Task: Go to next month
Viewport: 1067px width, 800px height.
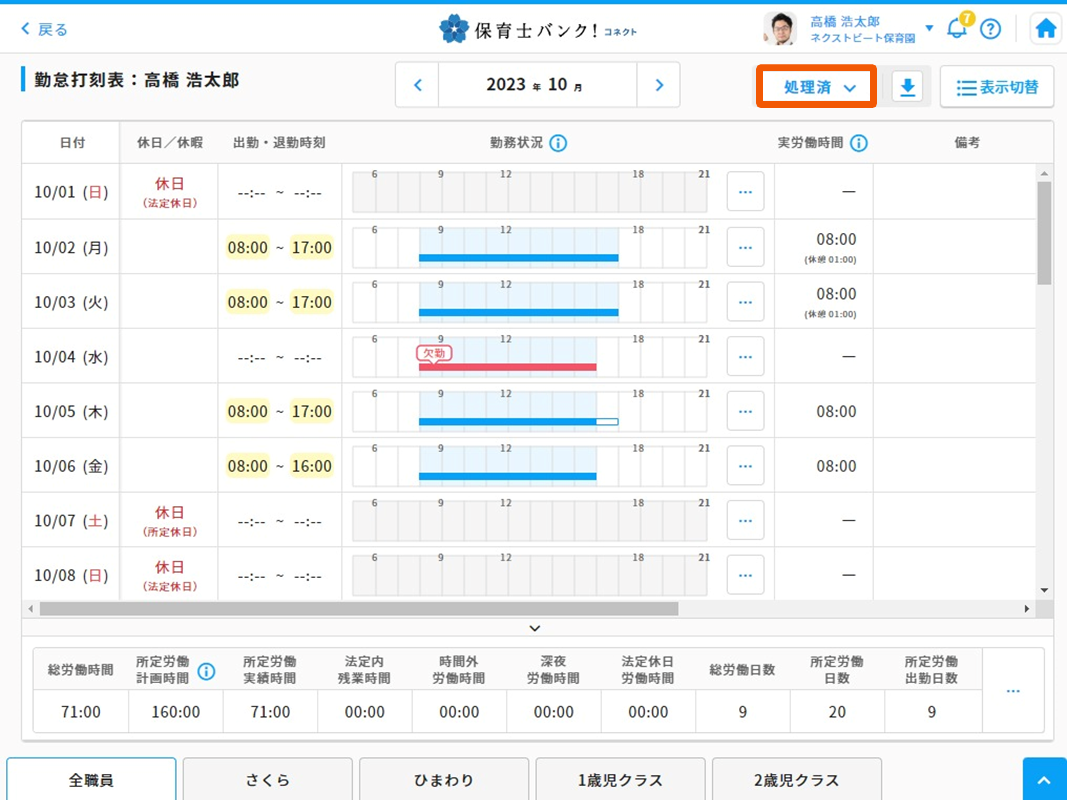Action: (659, 85)
